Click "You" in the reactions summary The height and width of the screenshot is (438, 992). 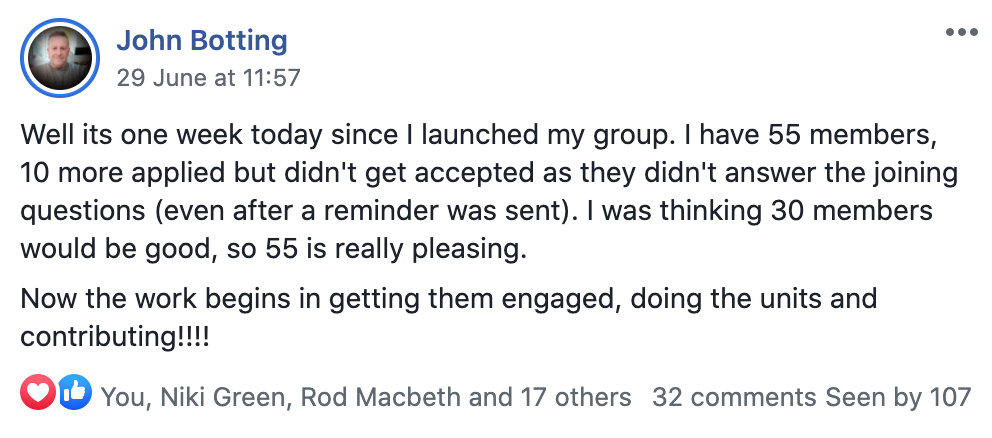tap(124, 397)
